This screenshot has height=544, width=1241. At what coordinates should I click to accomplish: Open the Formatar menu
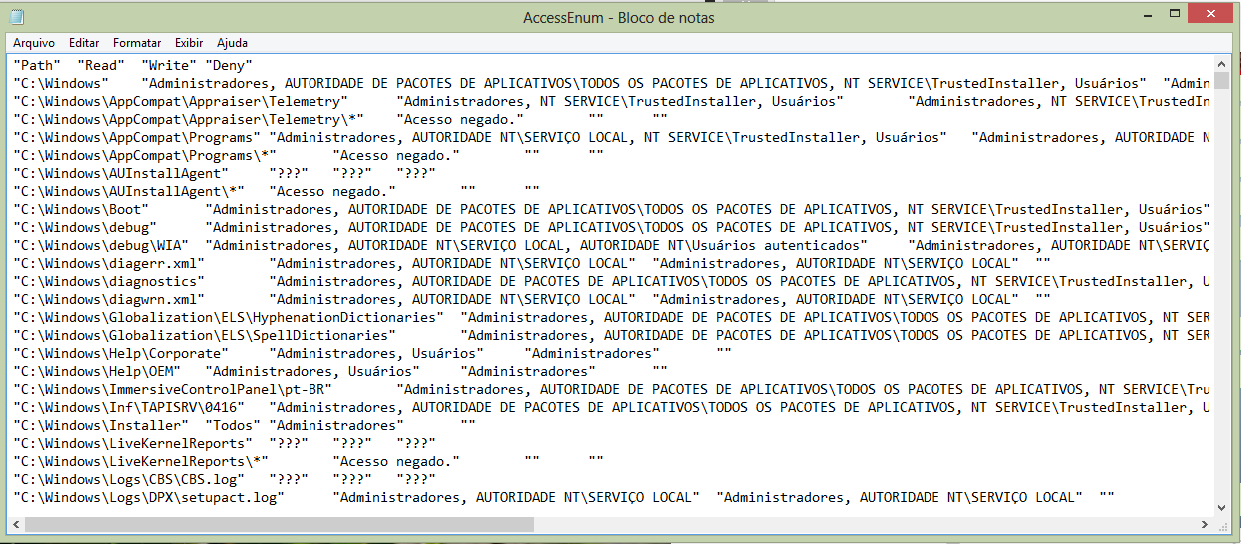pyautogui.click(x=137, y=43)
